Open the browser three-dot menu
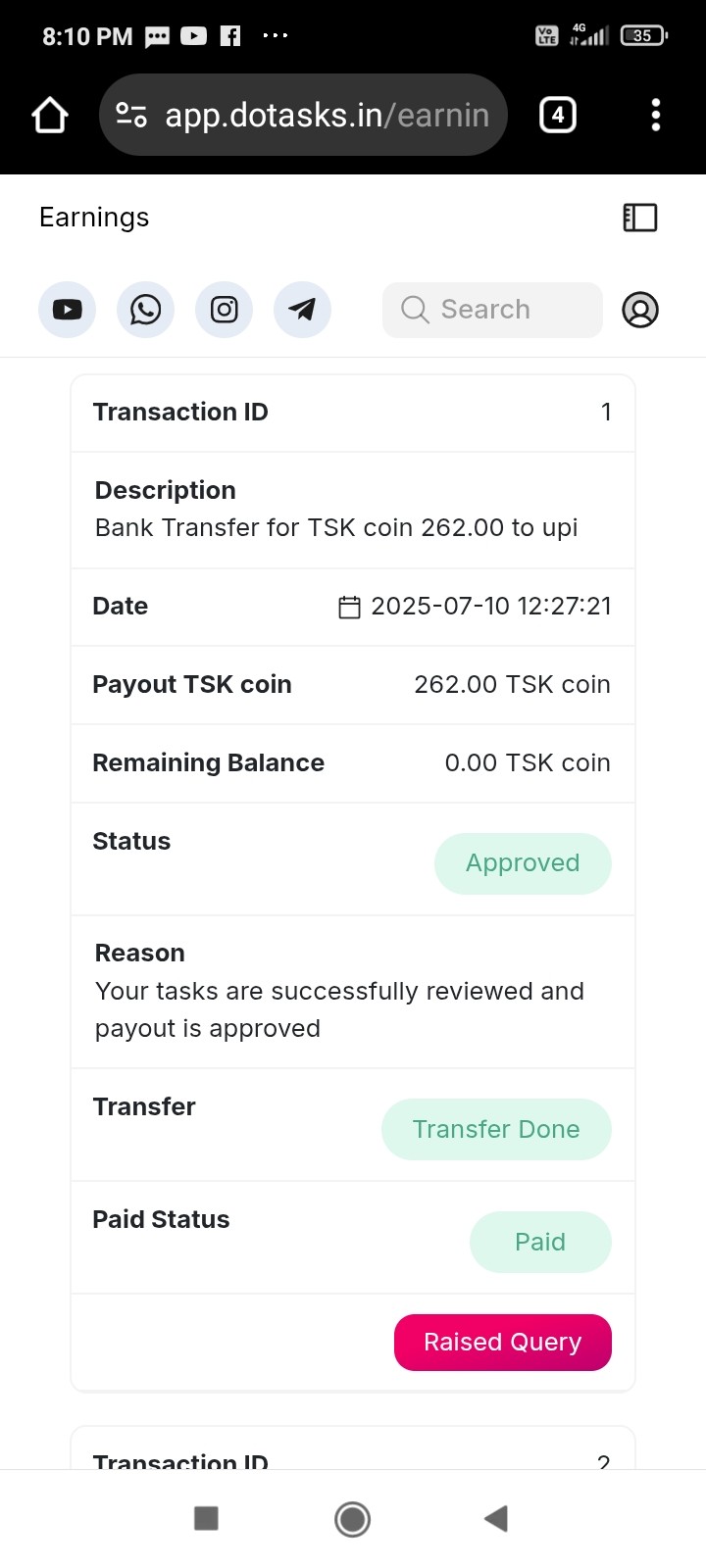The height and width of the screenshot is (1568, 706). point(655,116)
